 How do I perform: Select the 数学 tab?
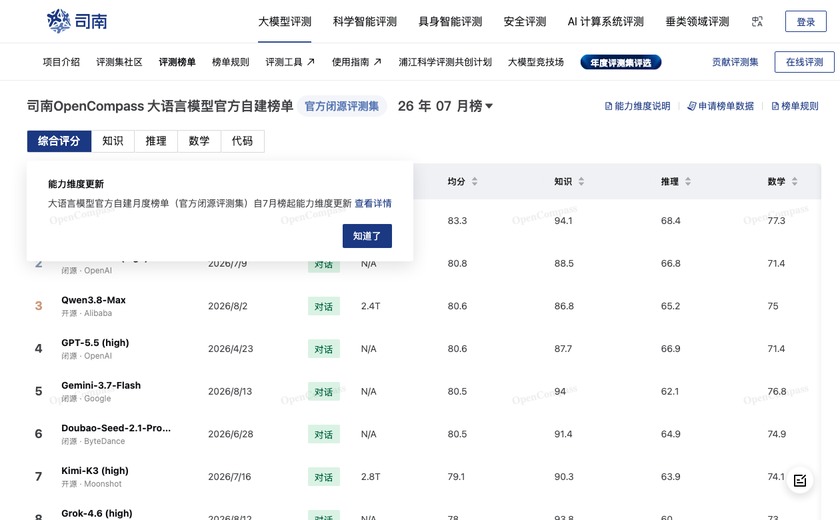click(x=199, y=141)
